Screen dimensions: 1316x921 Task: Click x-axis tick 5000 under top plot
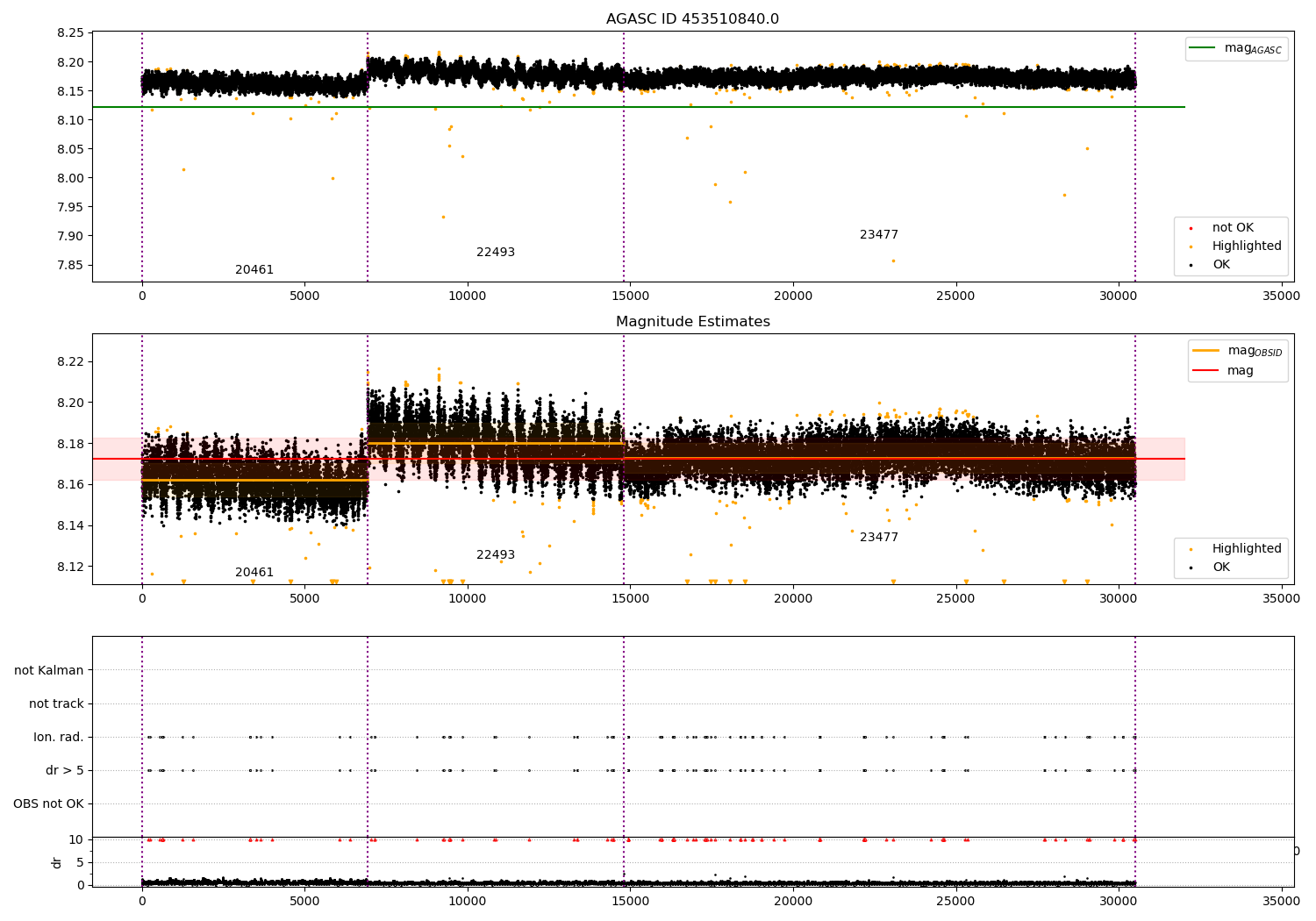click(304, 296)
